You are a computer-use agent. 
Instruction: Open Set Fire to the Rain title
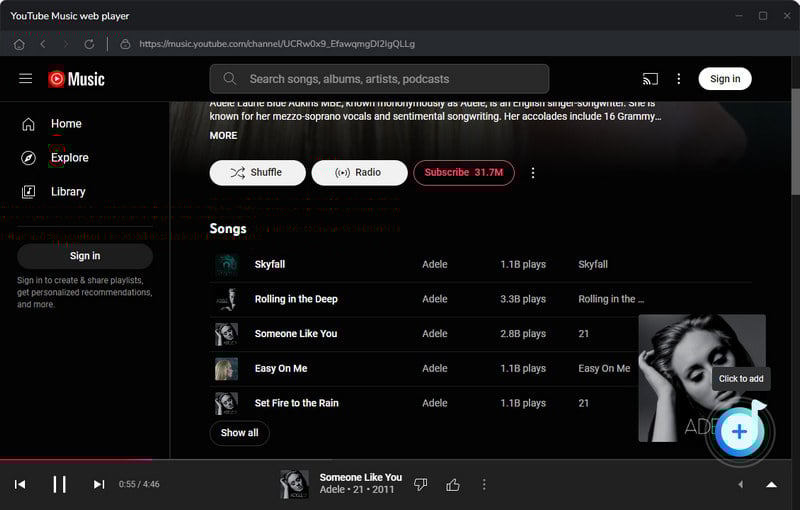296,403
